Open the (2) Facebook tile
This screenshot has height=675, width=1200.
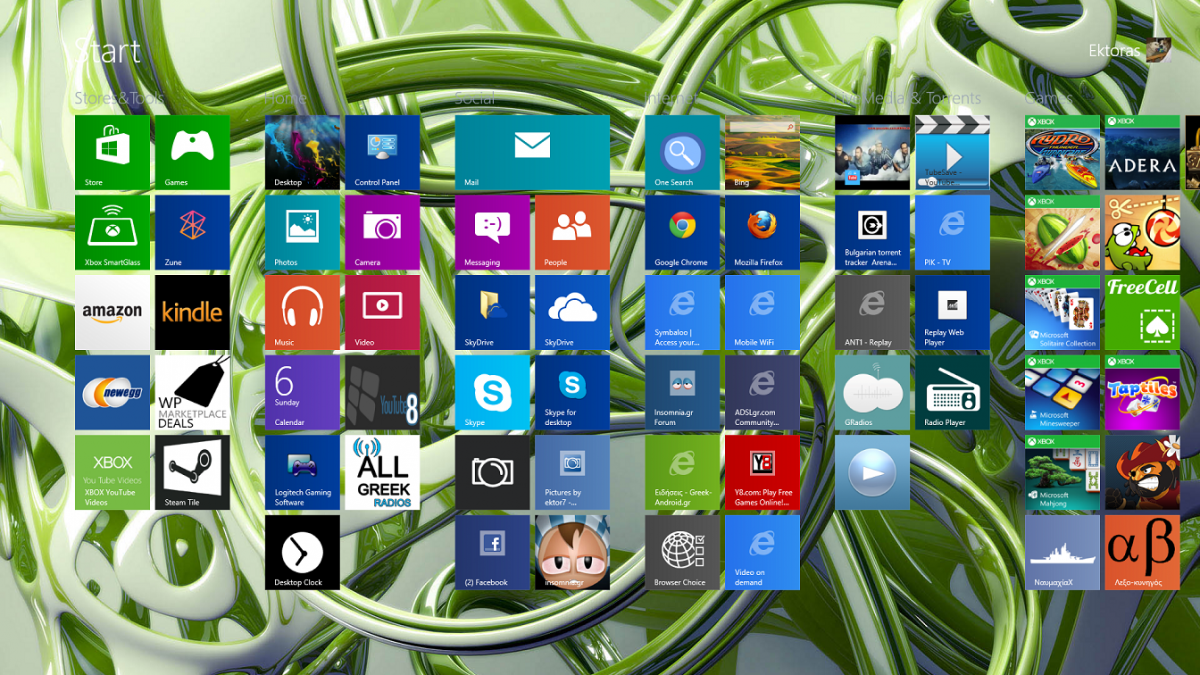coord(492,552)
